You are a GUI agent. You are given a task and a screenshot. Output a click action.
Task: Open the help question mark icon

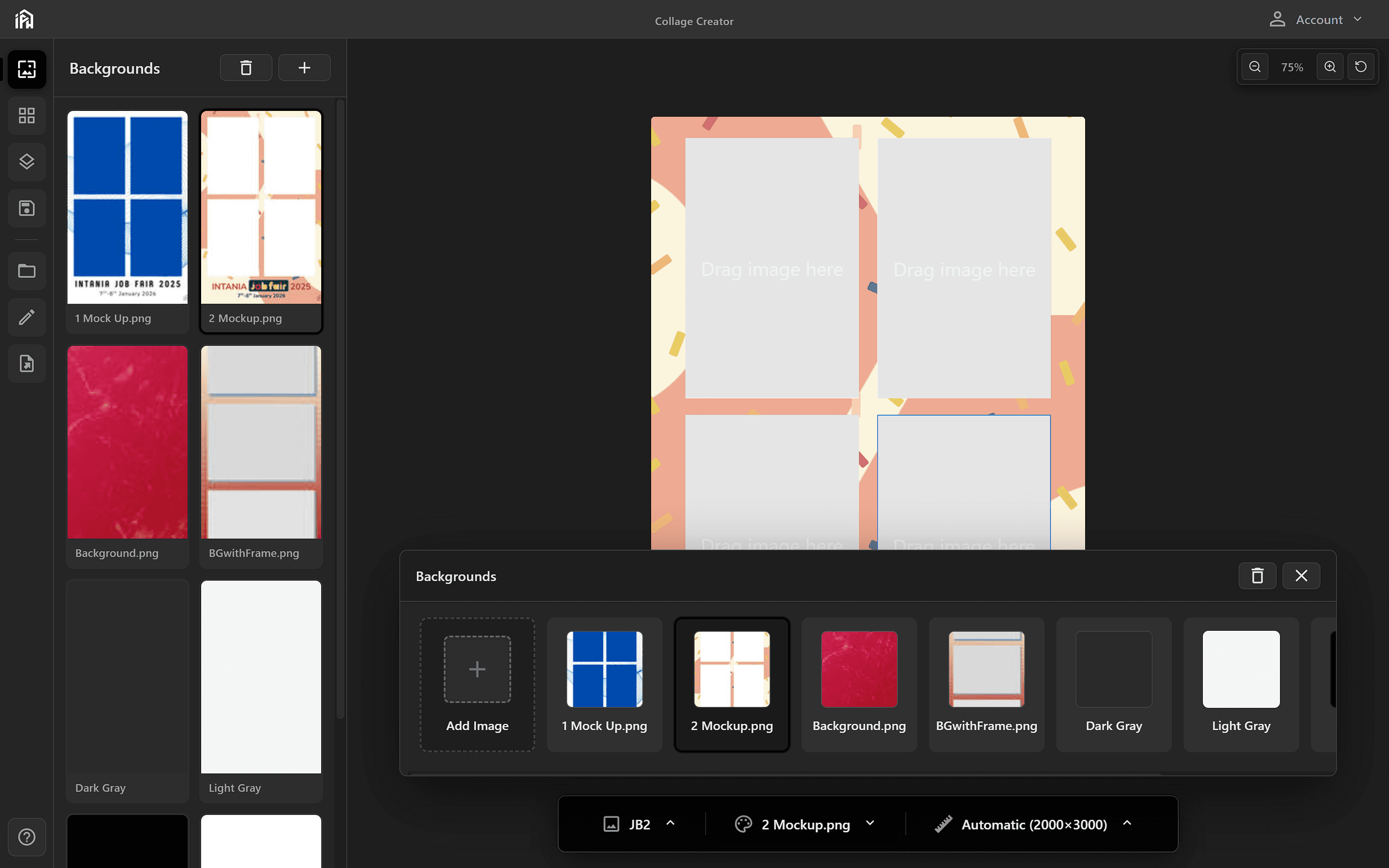coord(27,837)
